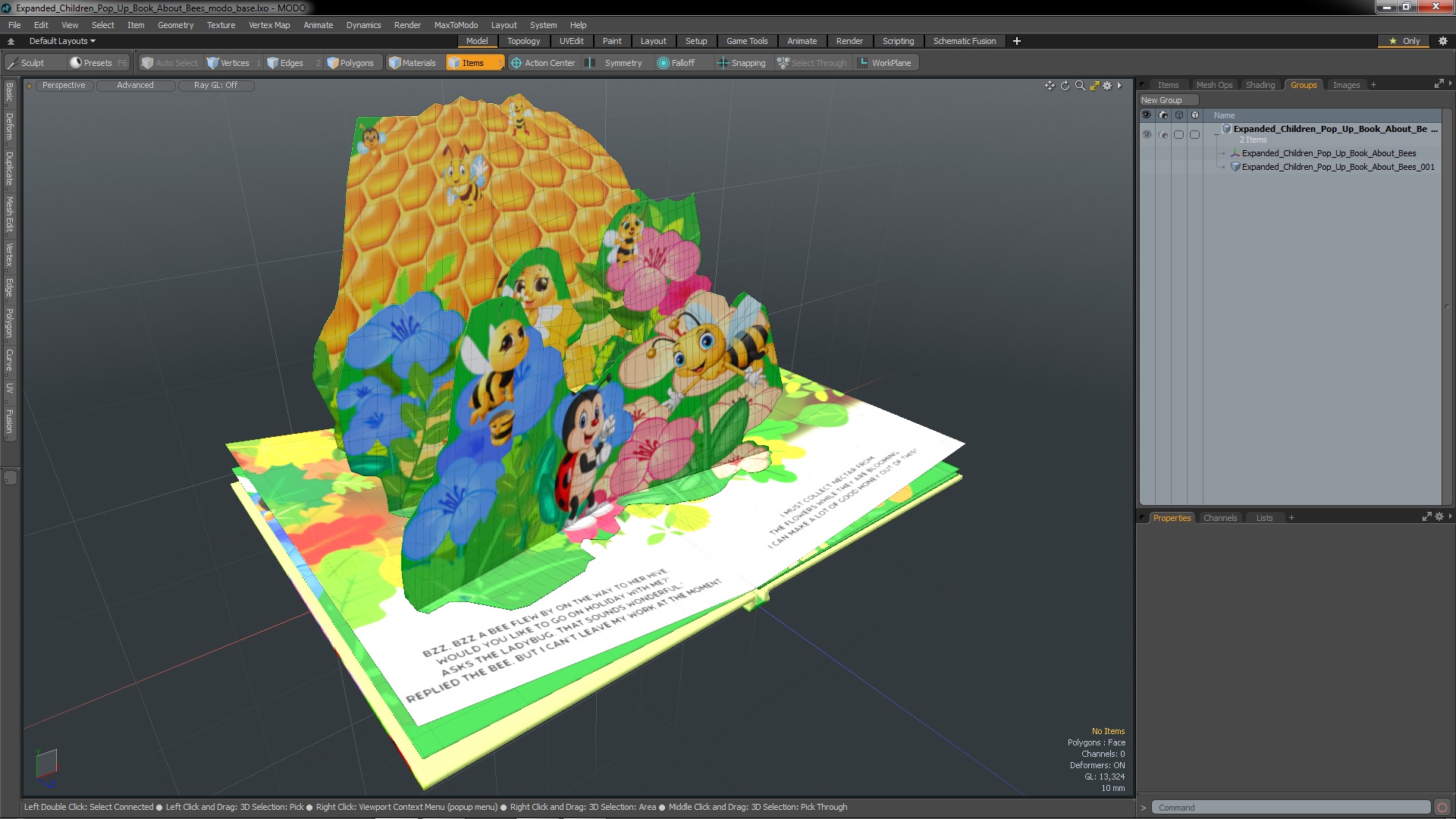Open layout settings gear at top right
This screenshot has height=819, width=1456.
point(1443,41)
